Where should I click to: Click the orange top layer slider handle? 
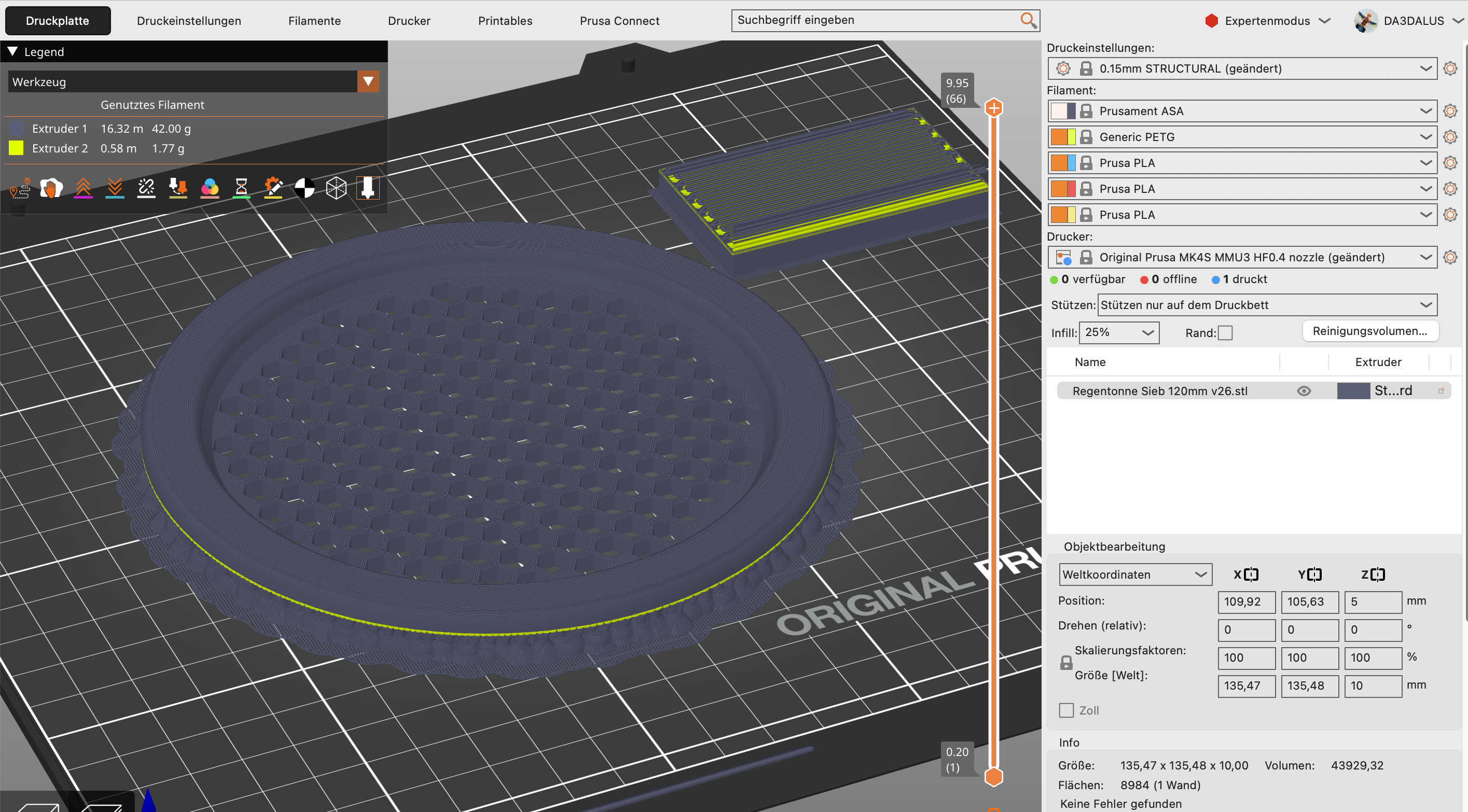click(994, 108)
